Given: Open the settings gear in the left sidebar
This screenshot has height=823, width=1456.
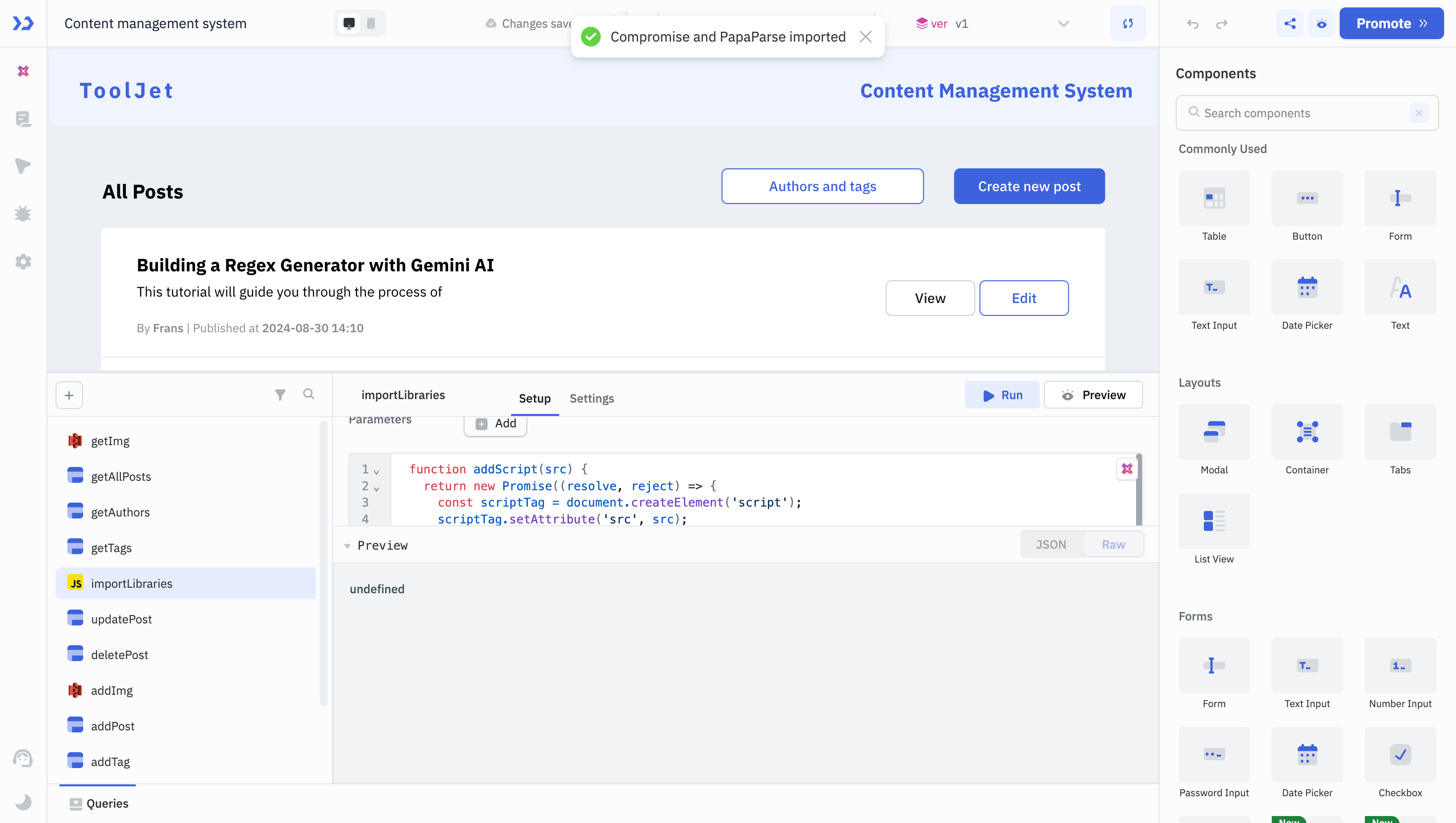Looking at the screenshot, I should point(23,261).
